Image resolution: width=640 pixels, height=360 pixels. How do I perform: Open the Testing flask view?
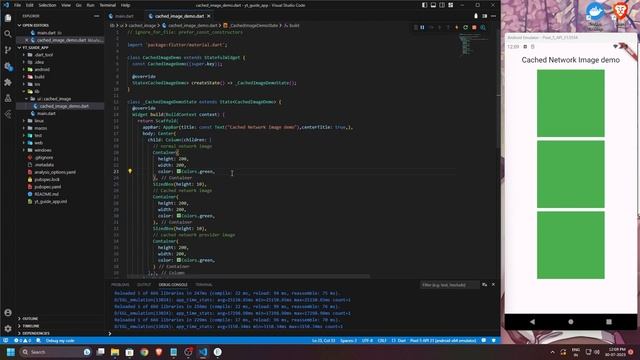coord(8,98)
